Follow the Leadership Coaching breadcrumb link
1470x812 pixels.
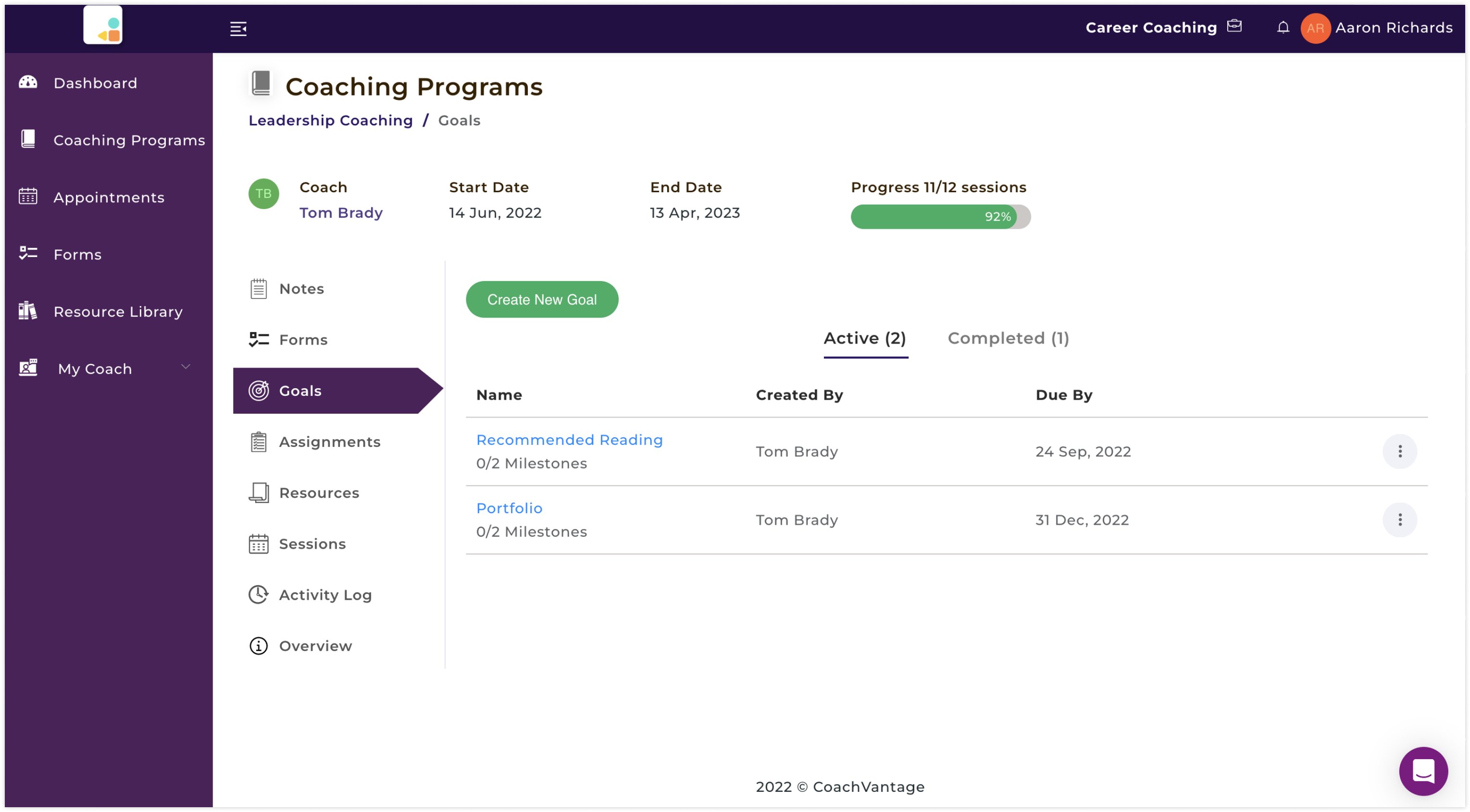point(330,120)
